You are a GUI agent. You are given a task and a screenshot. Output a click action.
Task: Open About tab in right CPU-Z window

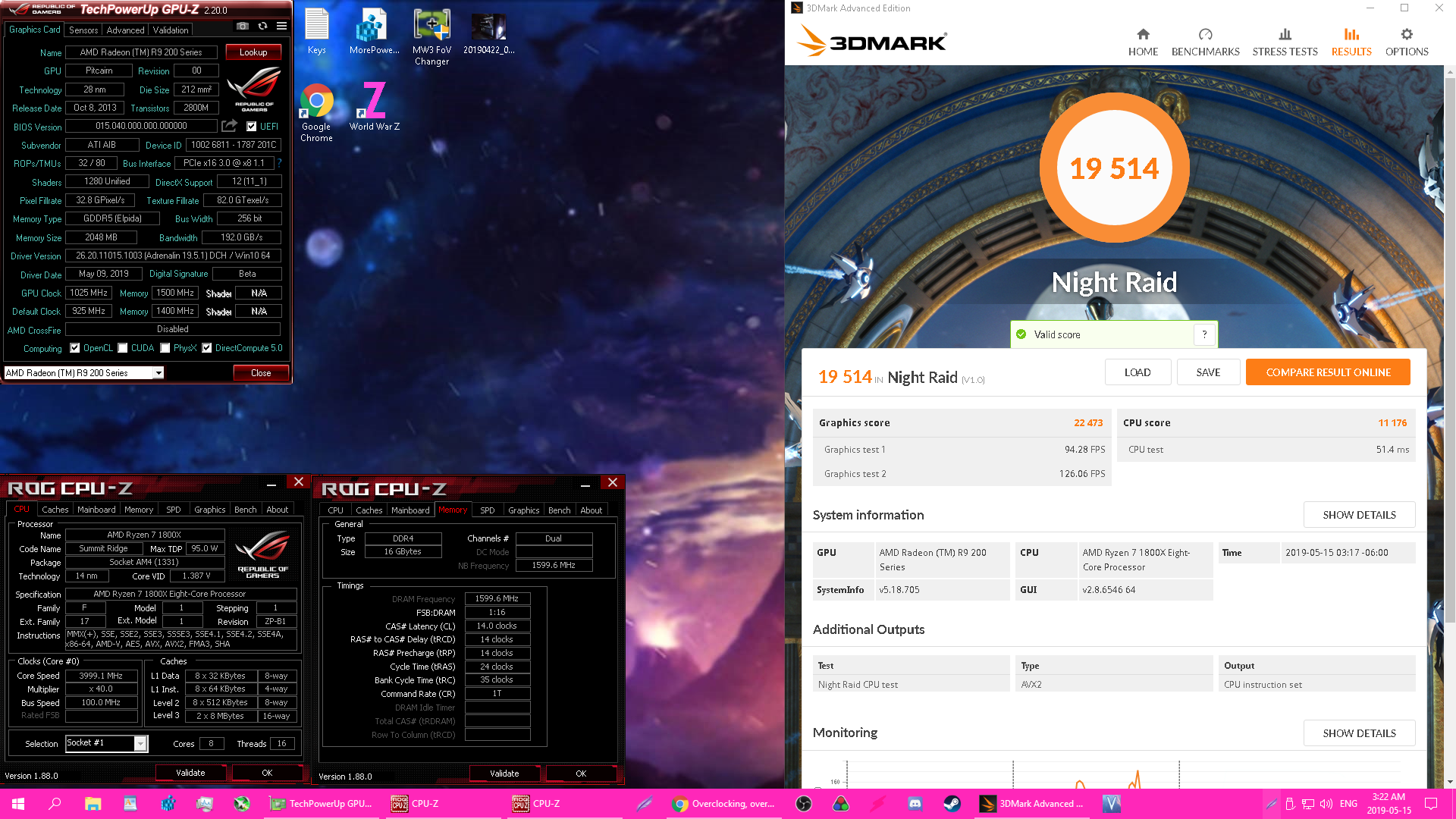(x=591, y=510)
